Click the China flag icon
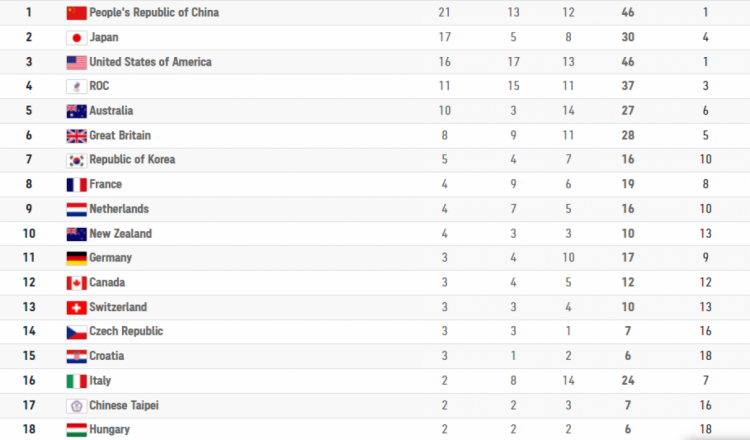750x440 pixels. 77,13
